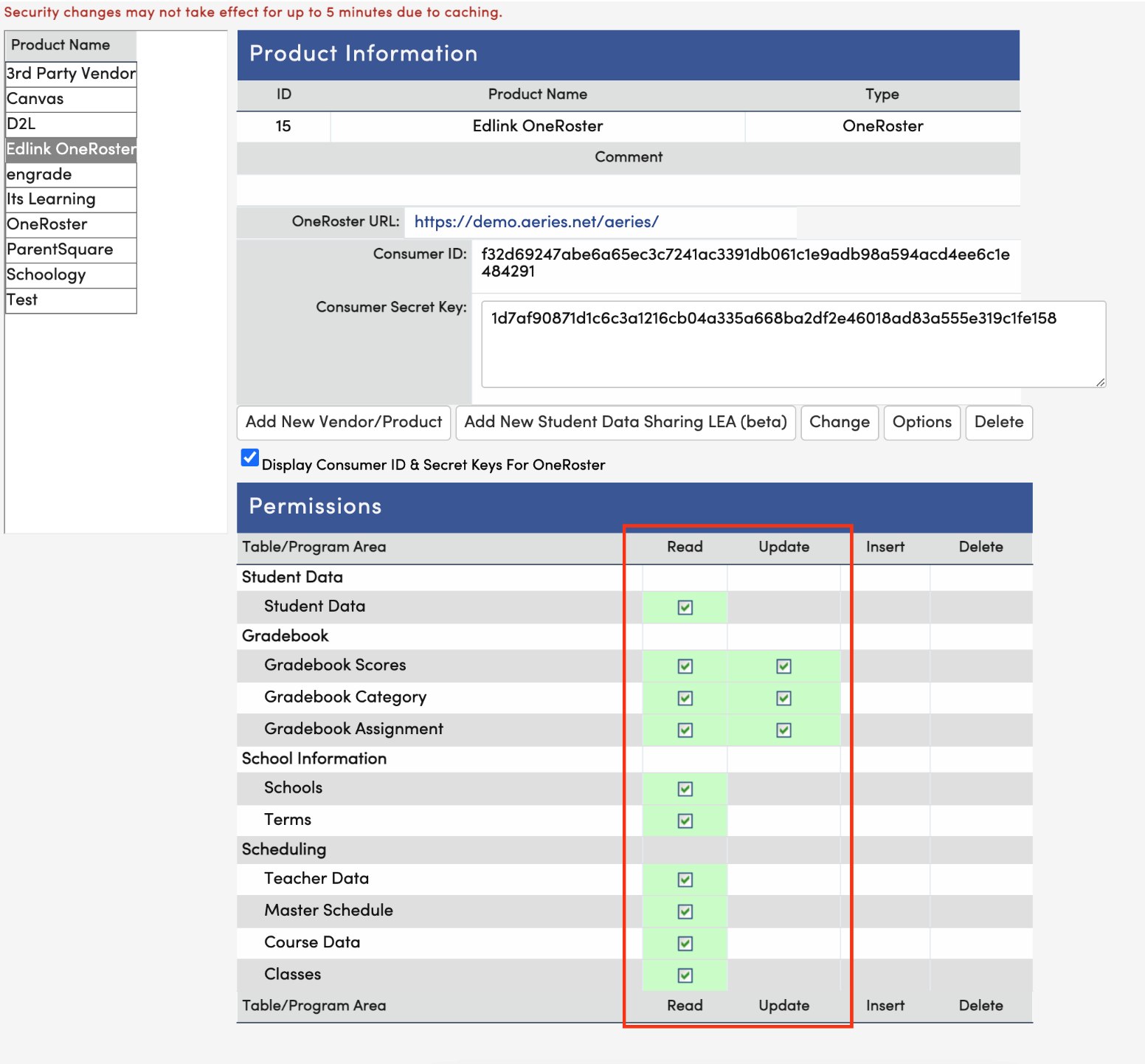
Task: Select Test in product list
Action: (x=71, y=300)
